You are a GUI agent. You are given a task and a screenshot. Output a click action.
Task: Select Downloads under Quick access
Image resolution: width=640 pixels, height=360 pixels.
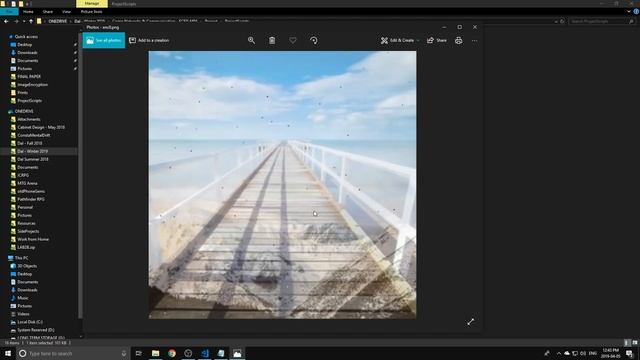click(27, 53)
